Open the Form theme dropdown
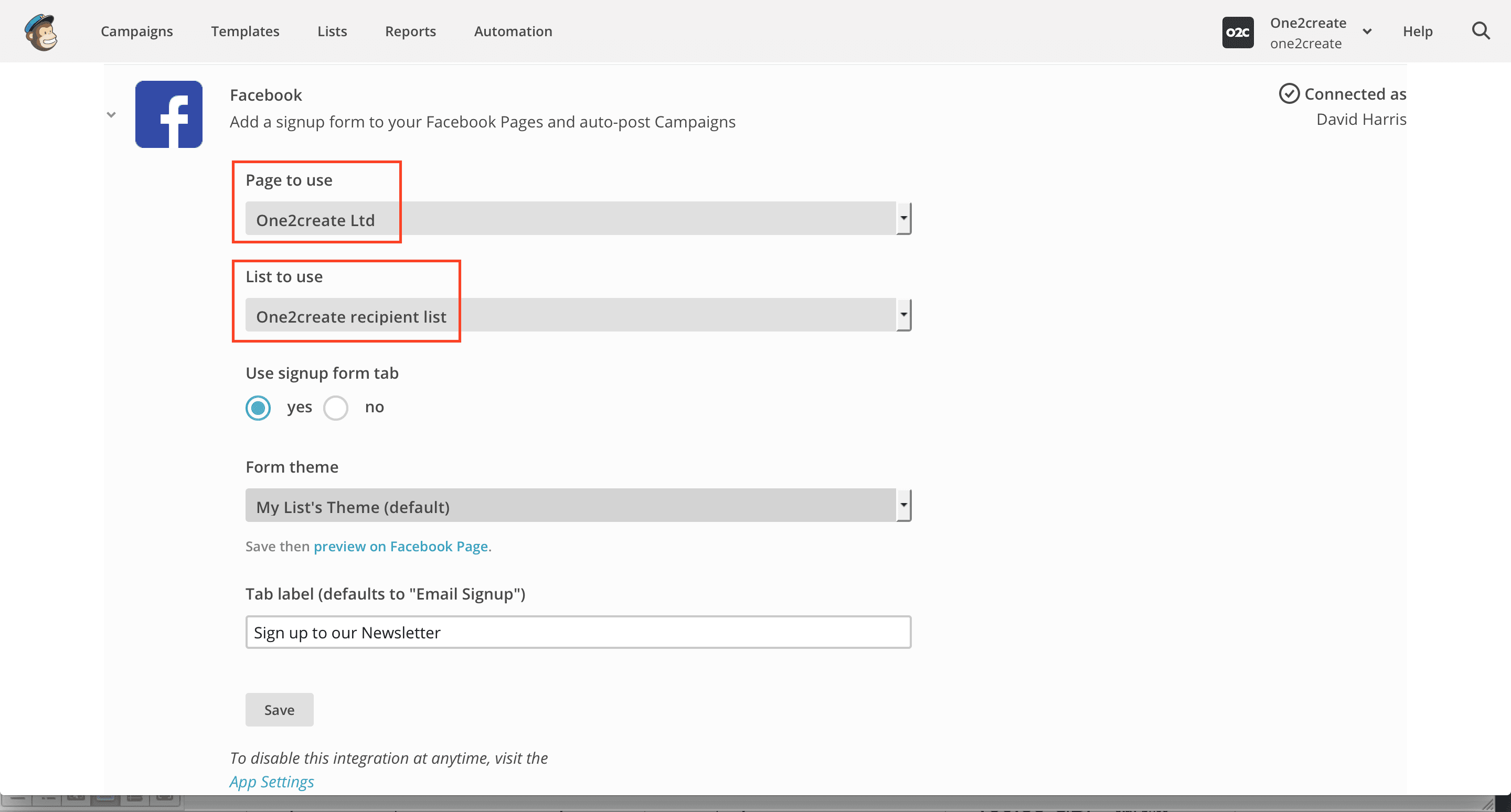Screen dimensions: 1511x812 click(x=578, y=505)
